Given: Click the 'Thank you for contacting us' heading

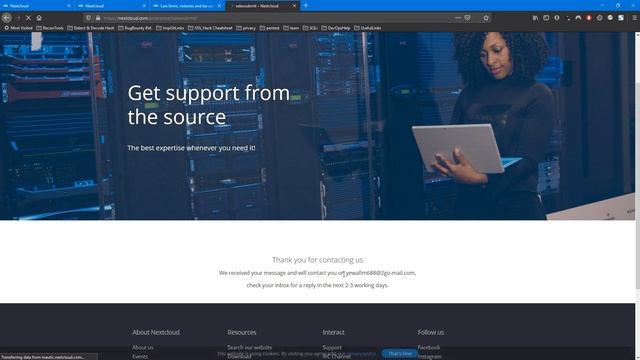Looking at the screenshot, I should [x=318, y=260].
